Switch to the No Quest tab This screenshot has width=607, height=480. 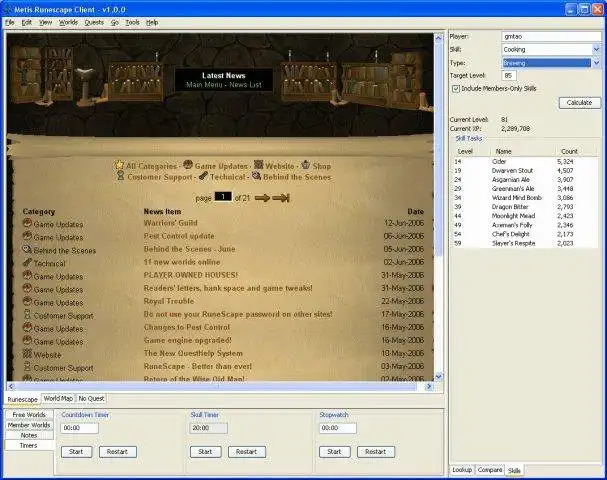(91, 398)
